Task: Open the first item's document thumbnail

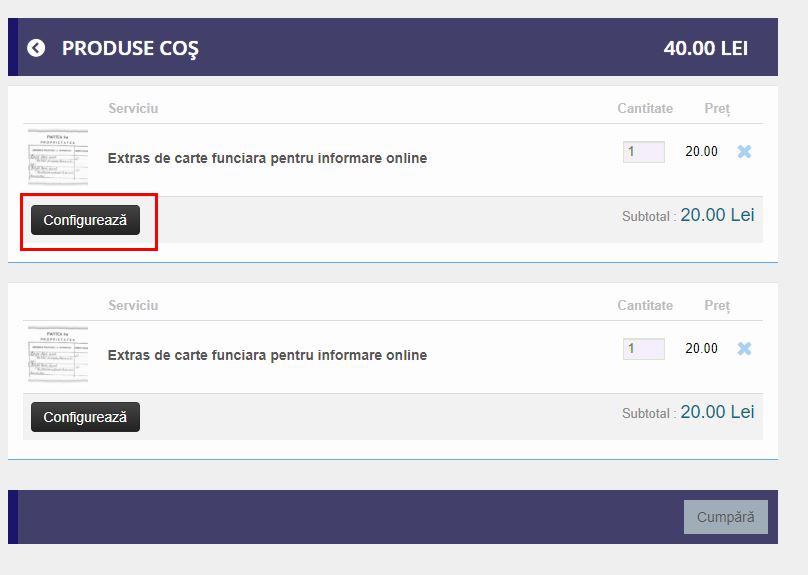Action: click(57, 157)
